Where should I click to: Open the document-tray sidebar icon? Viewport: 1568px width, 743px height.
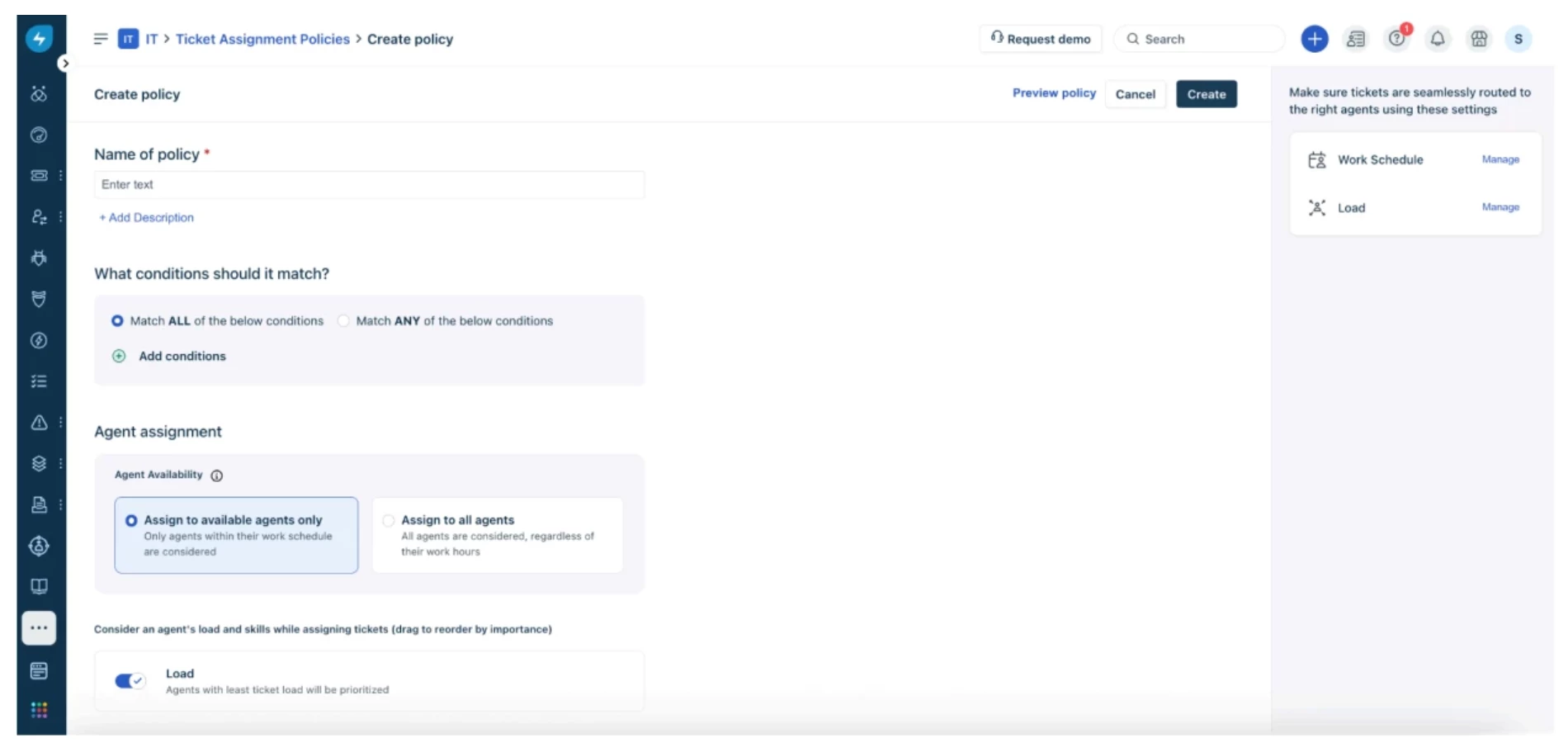[x=39, y=504]
